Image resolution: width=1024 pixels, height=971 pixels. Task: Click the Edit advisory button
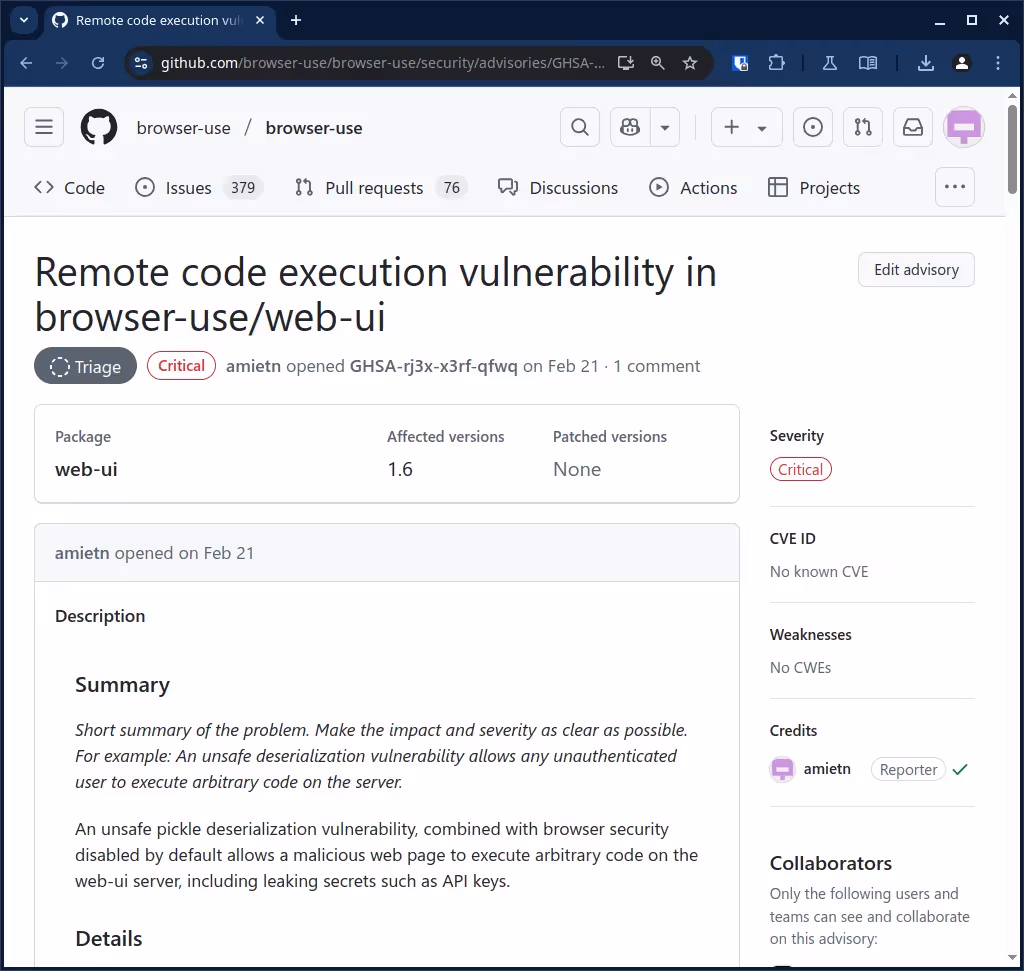click(x=916, y=270)
